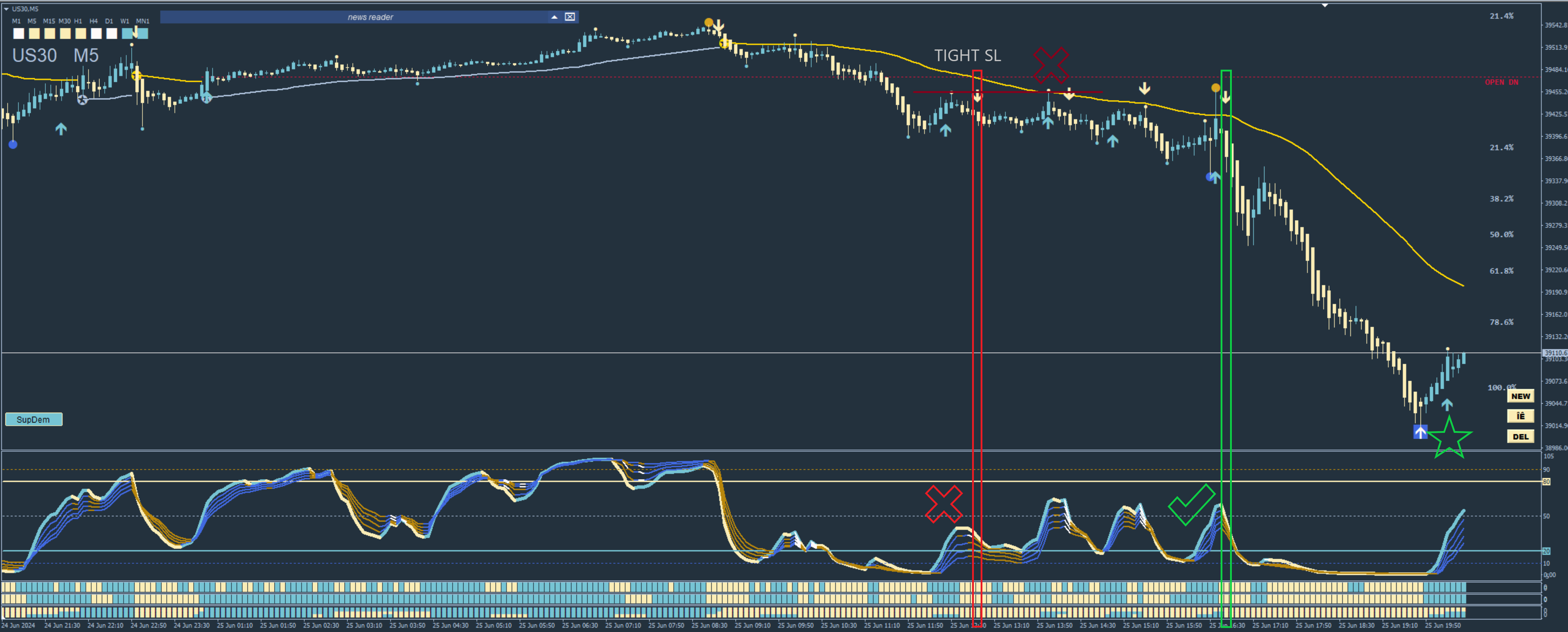
Task: Click the blue boxed up-arrow buy signal
Action: coord(1420,432)
